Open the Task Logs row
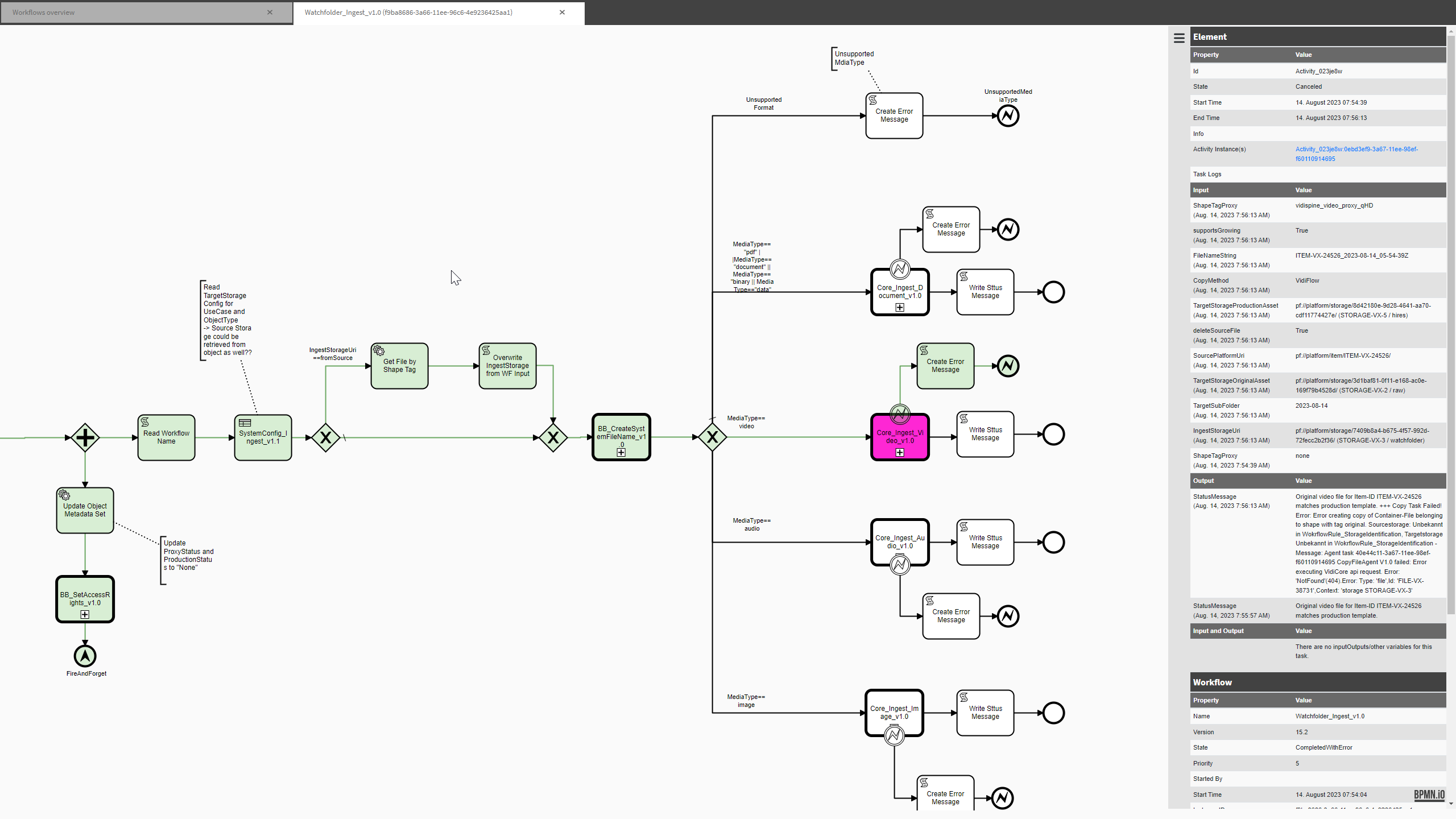 [1318, 174]
